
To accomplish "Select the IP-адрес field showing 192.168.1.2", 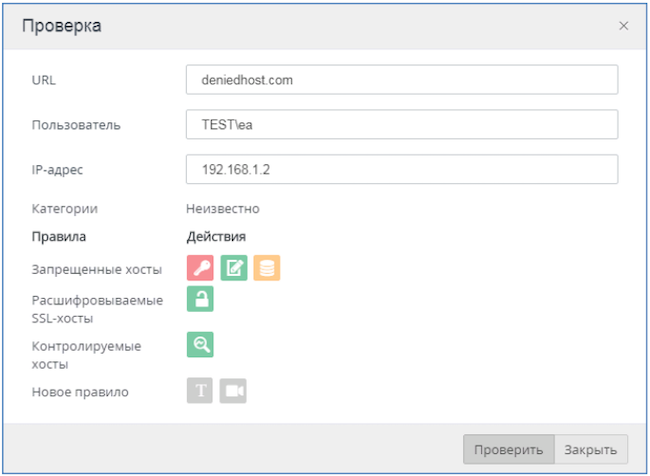I will pos(402,169).
